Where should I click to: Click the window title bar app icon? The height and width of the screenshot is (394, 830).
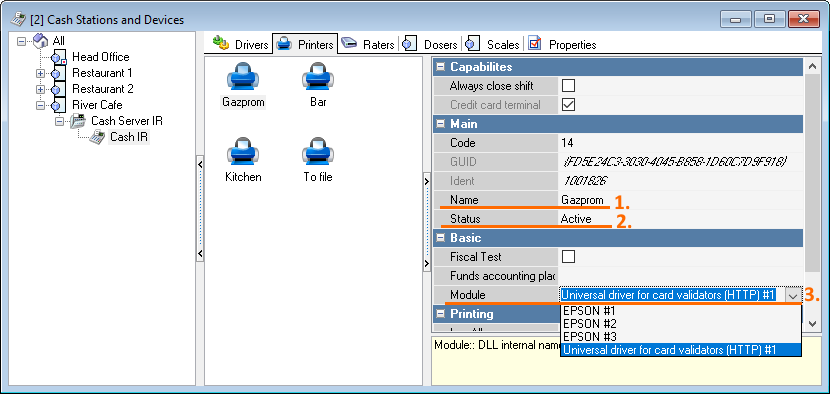coord(19,20)
